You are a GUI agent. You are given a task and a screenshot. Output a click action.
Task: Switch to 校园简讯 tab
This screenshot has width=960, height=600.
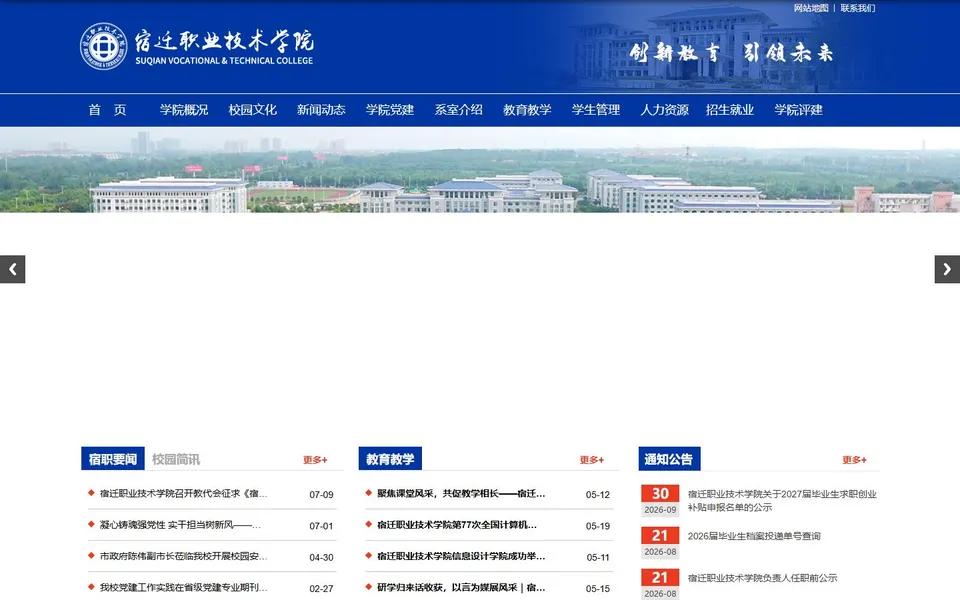[176, 459]
